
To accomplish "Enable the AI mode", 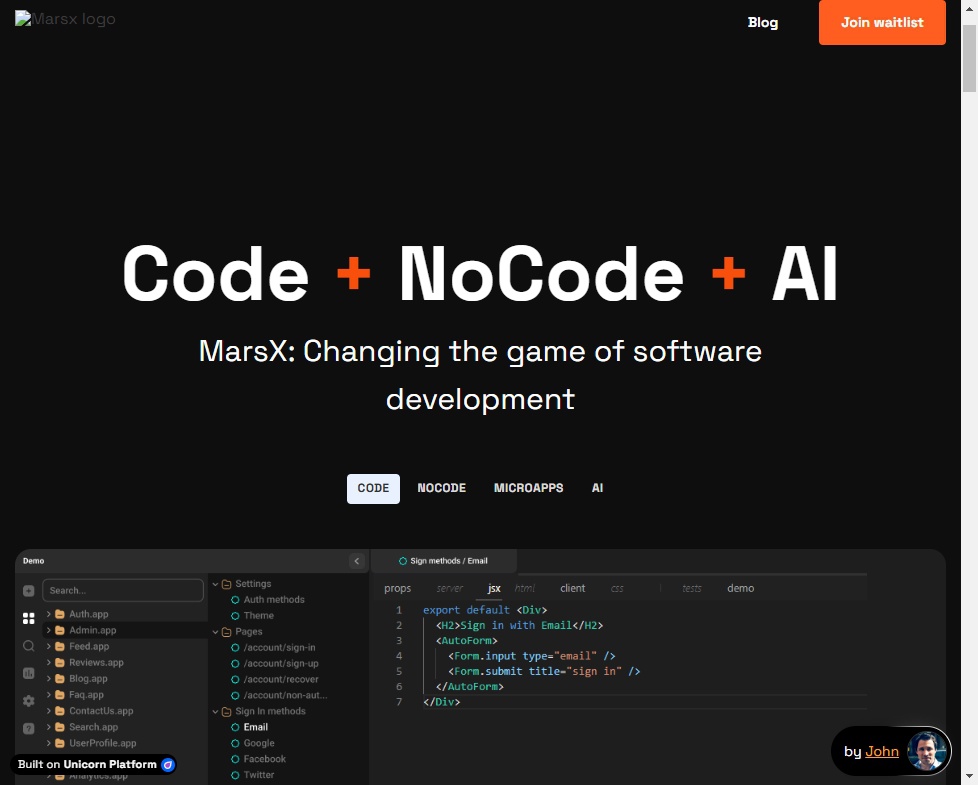I will pos(597,488).
